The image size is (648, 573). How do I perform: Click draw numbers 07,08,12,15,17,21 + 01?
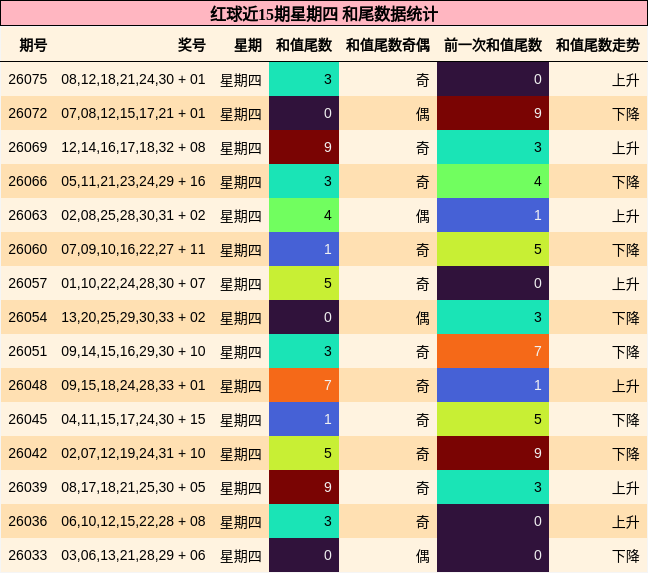(133, 113)
